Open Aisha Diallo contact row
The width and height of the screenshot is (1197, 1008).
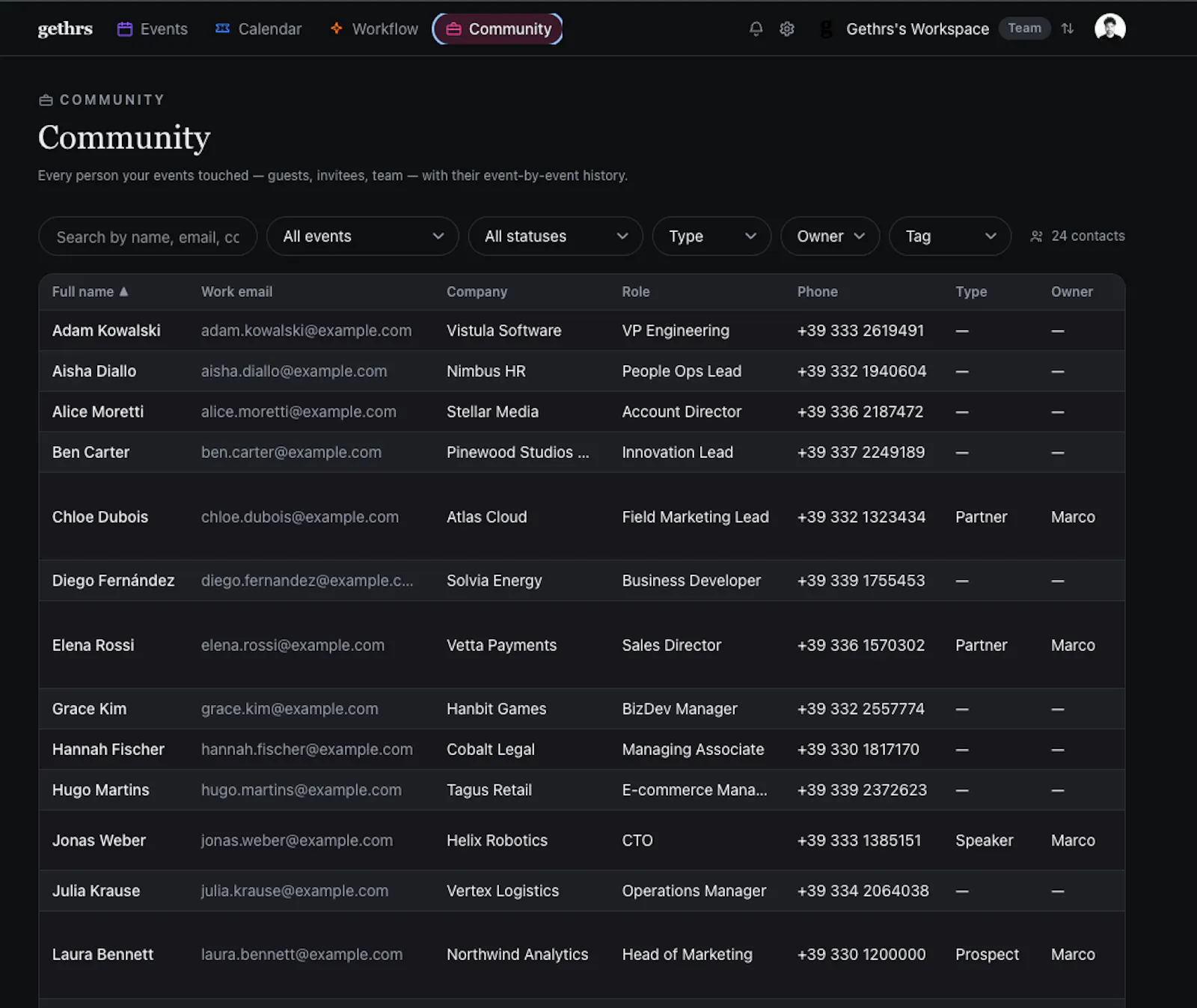(582, 371)
